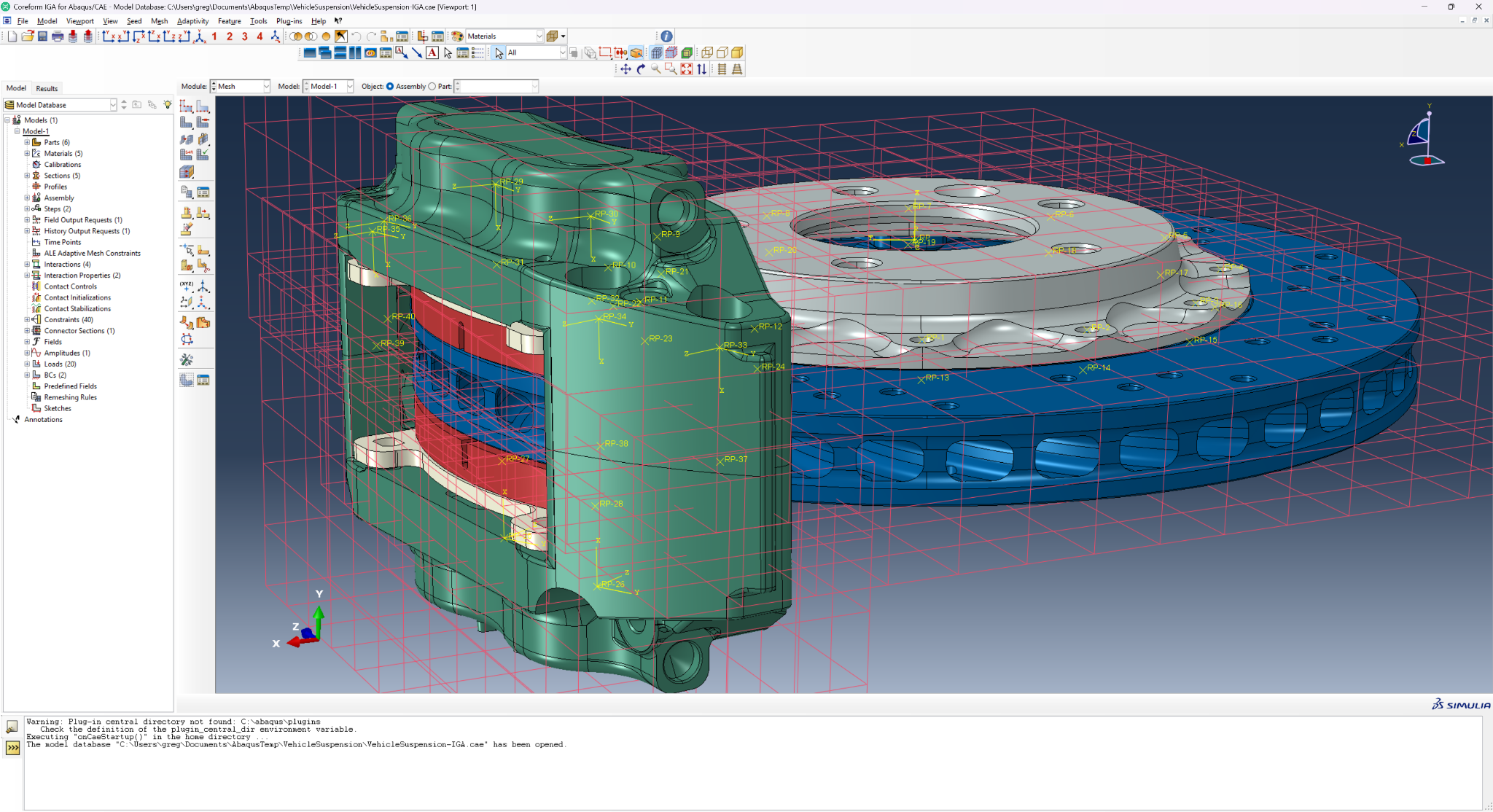The image size is (1493, 812).
Task: Expand the Constraints (40) tree node
Action: (27, 320)
